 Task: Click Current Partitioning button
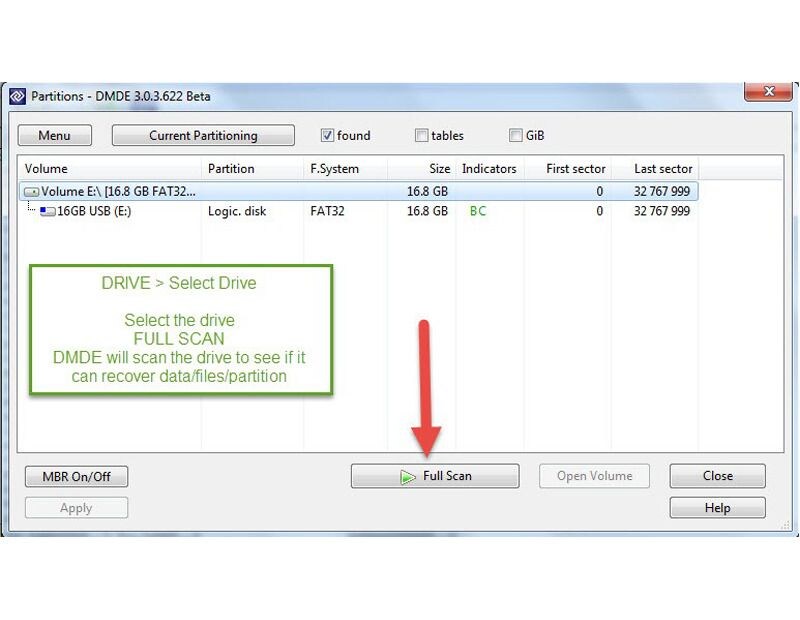tap(203, 135)
